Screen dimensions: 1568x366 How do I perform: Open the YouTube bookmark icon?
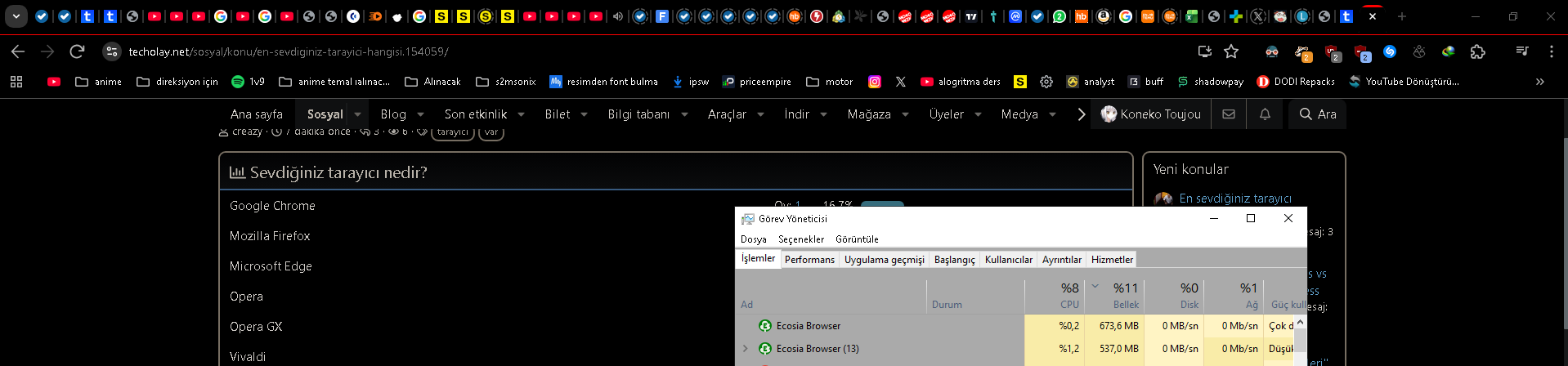(x=54, y=82)
